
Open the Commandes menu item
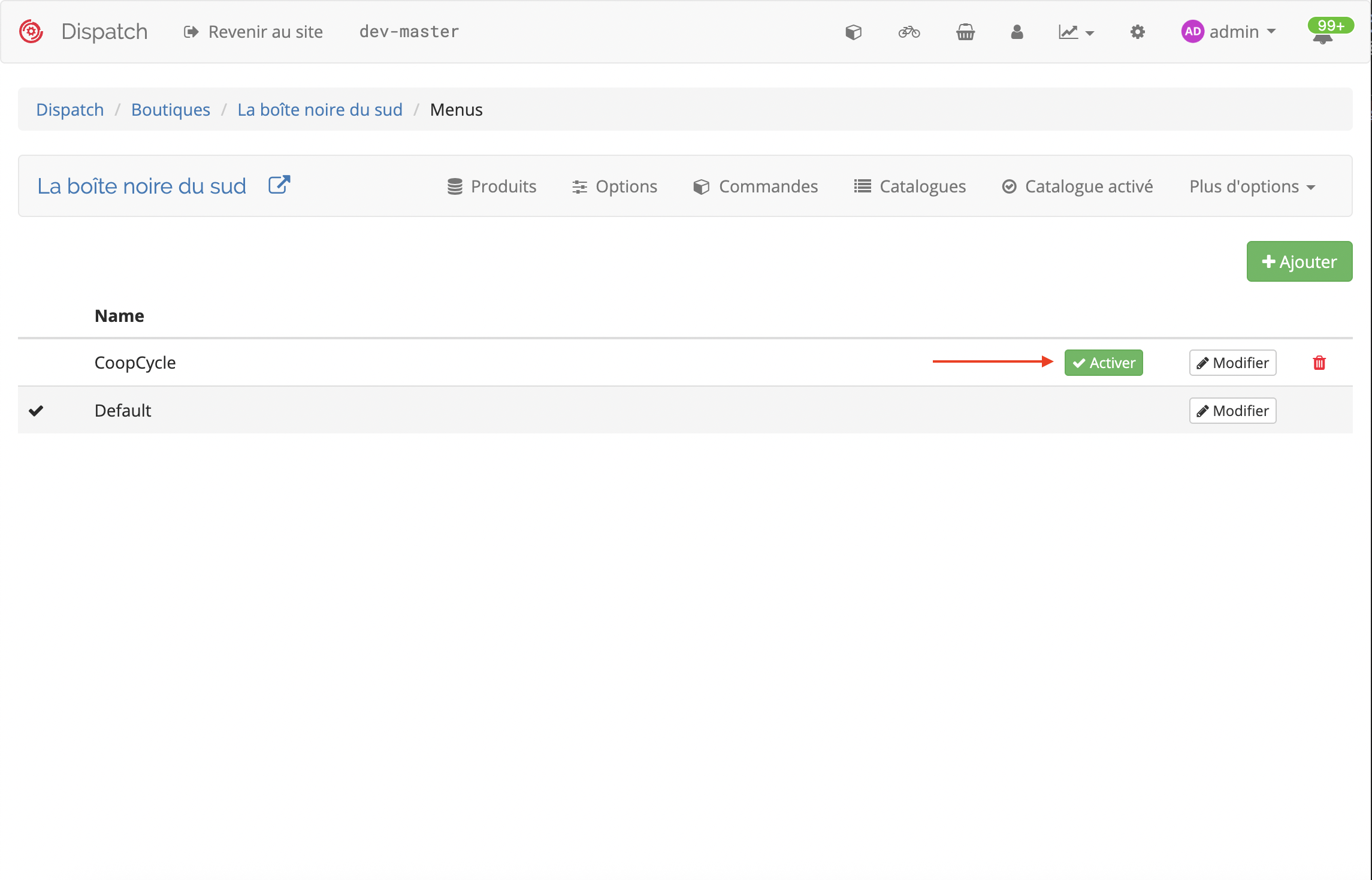[755, 186]
